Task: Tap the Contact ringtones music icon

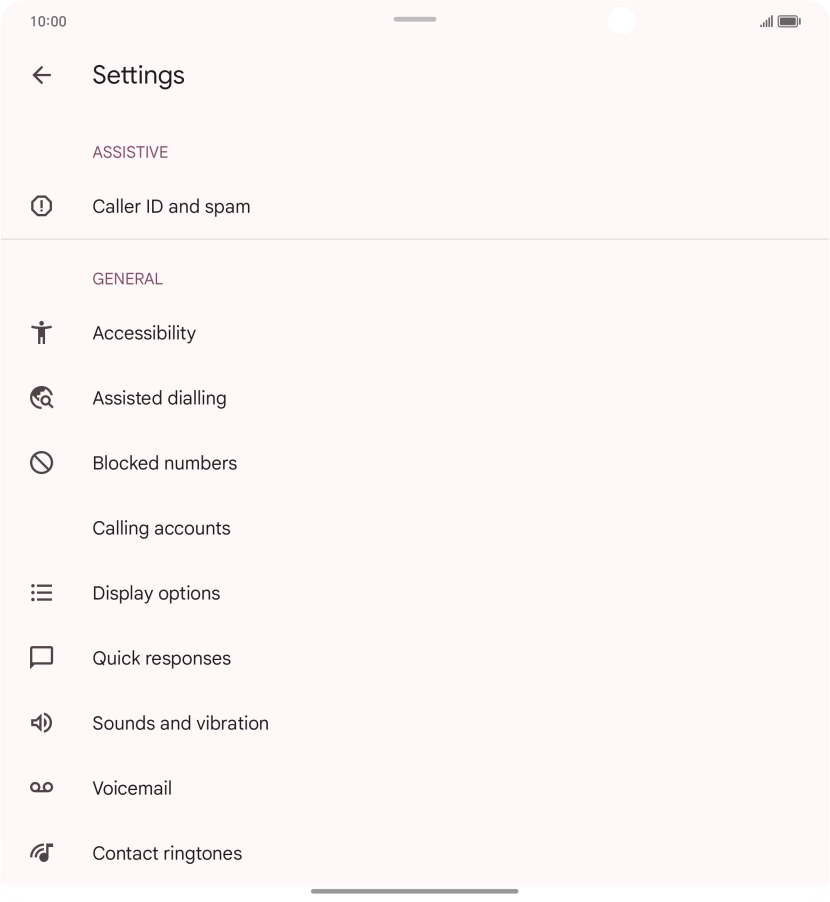Action: (41, 853)
